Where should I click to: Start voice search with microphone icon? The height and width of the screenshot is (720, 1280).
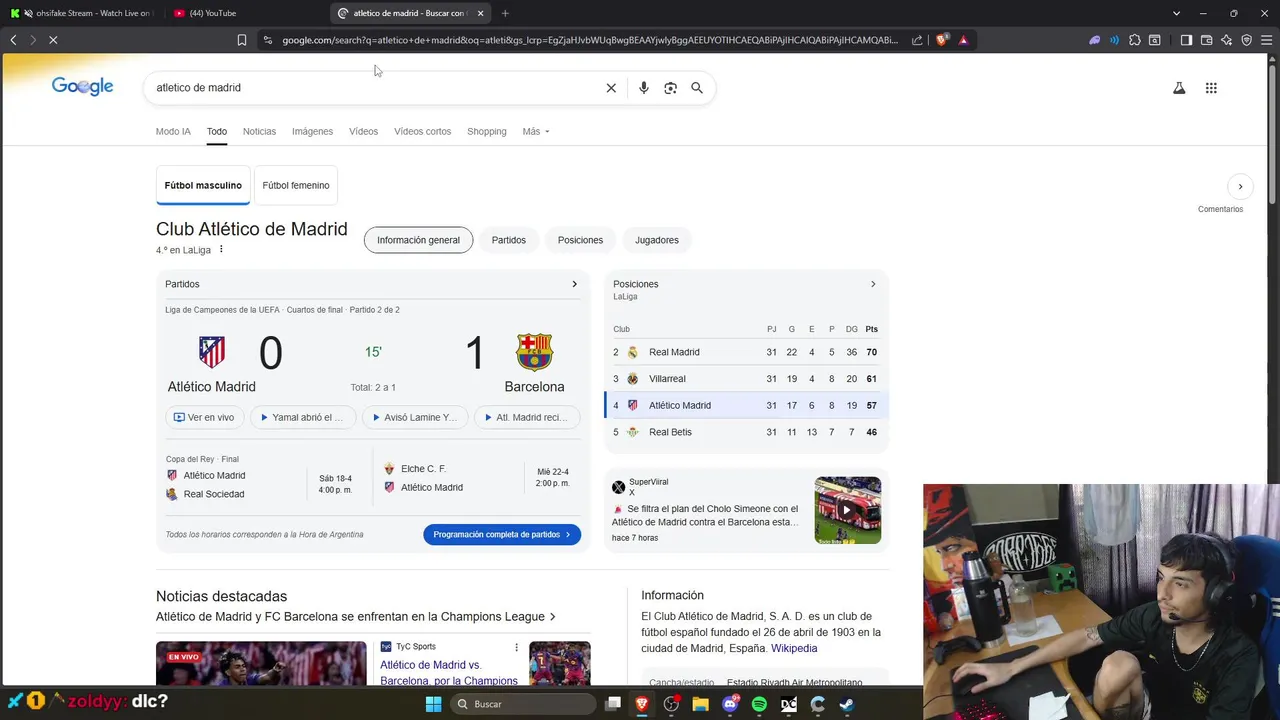(x=643, y=88)
